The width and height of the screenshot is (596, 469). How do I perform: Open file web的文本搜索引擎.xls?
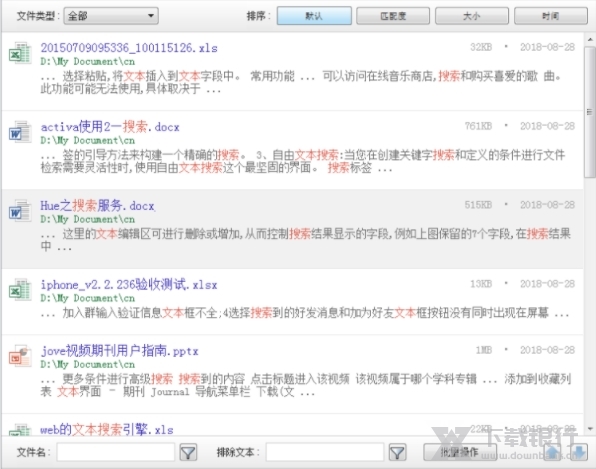pos(107,429)
